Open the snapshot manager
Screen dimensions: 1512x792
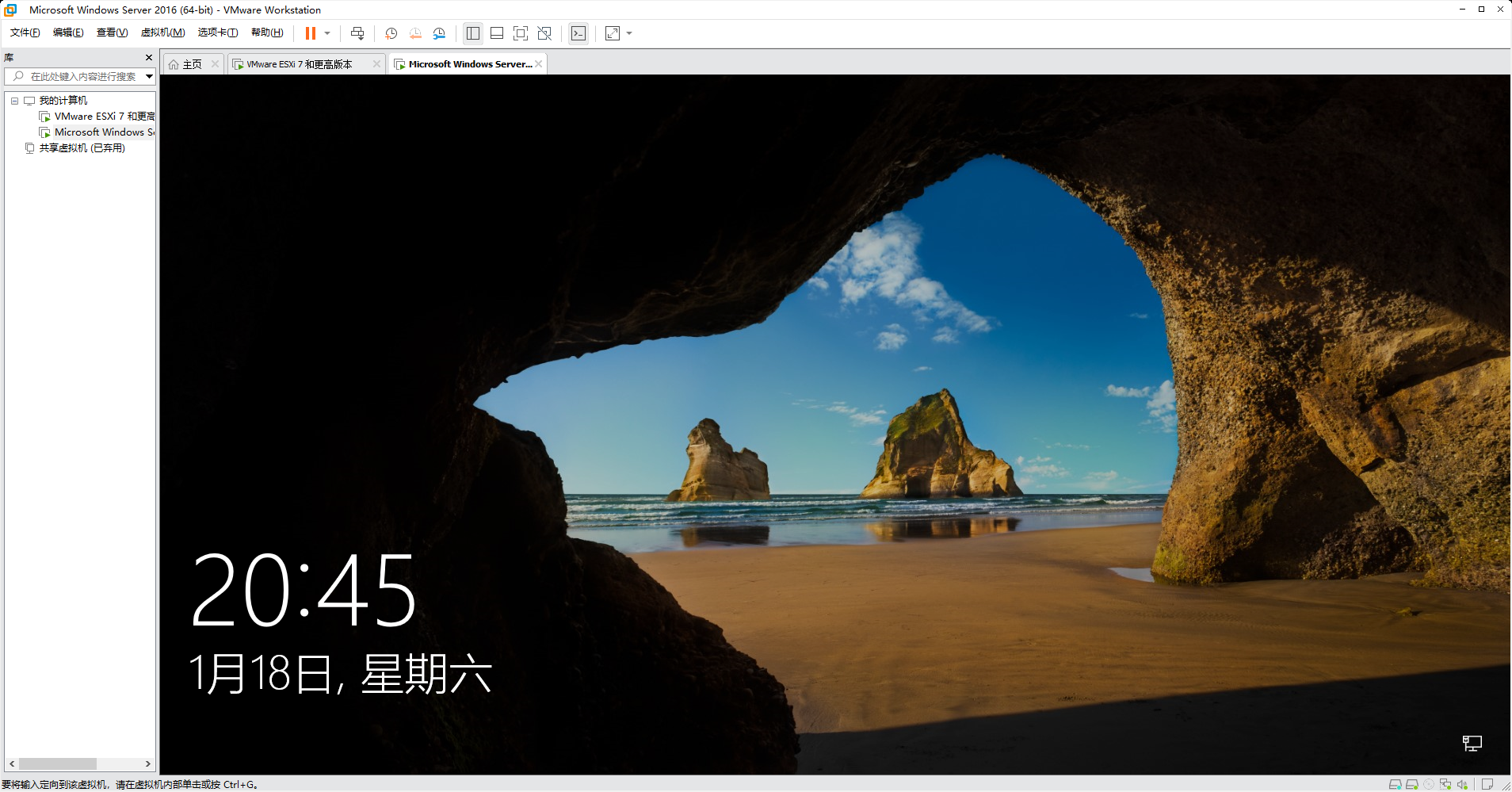click(439, 33)
